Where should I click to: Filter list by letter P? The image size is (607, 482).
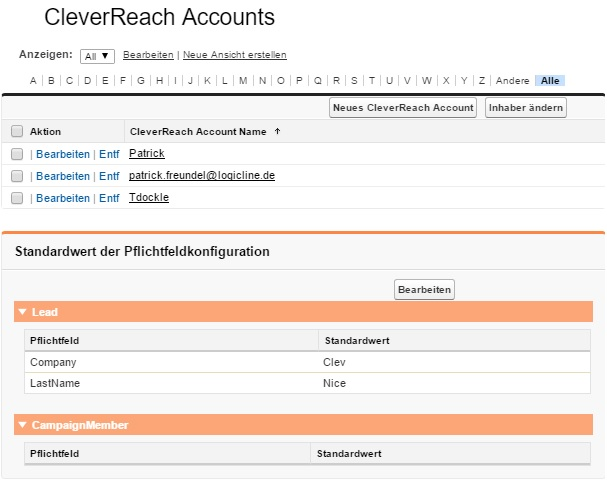pyautogui.click(x=299, y=81)
